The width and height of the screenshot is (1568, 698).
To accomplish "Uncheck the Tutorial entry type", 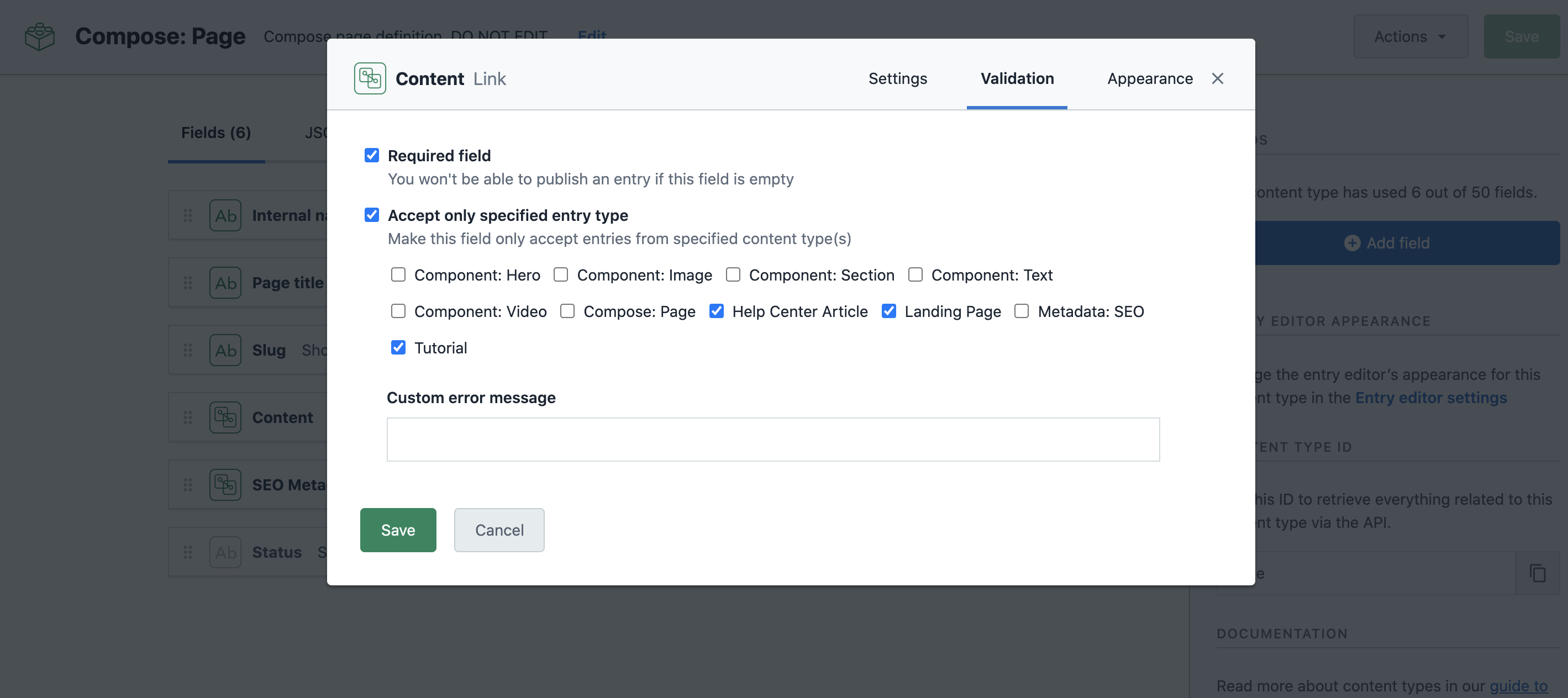I will [x=398, y=347].
